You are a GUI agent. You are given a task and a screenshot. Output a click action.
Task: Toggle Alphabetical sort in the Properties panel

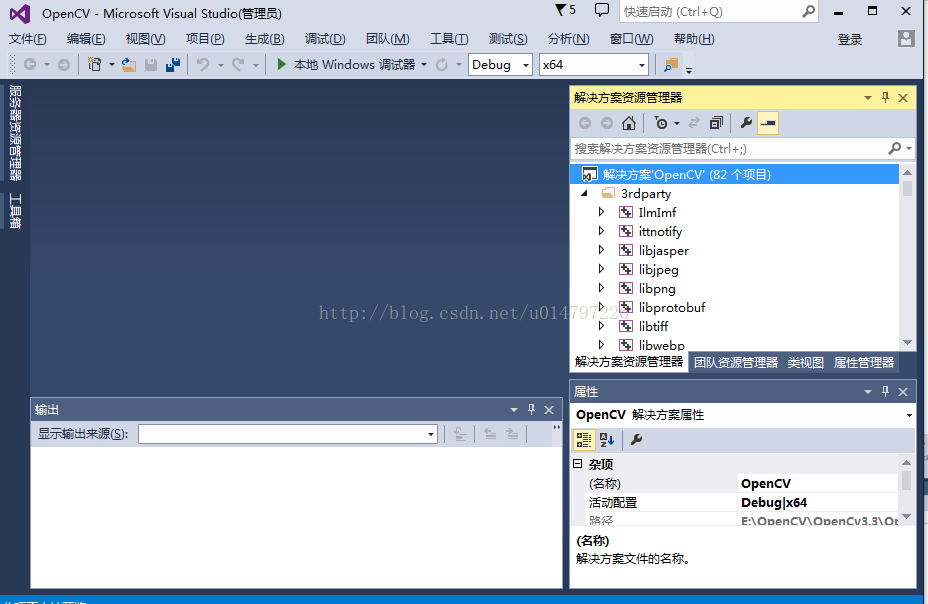[x=607, y=440]
